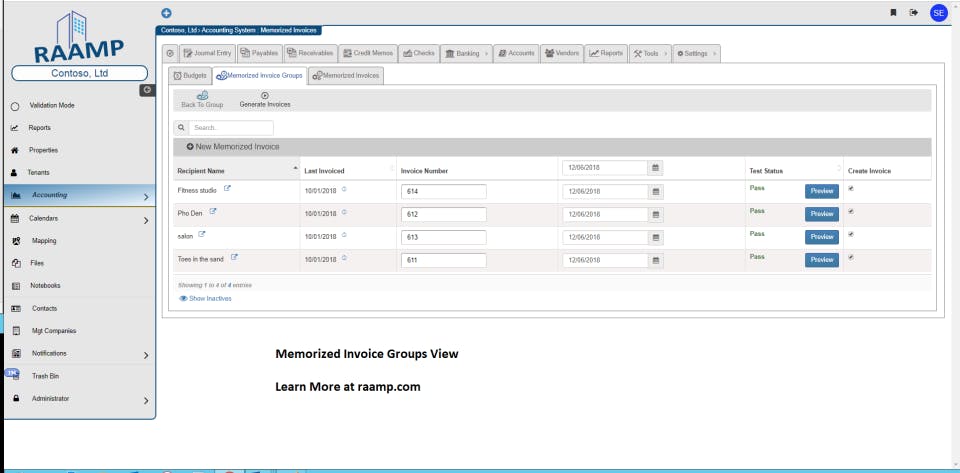The image size is (960, 473).
Task: Click invoice number field showing 611
Action: (x=444, y=261)
